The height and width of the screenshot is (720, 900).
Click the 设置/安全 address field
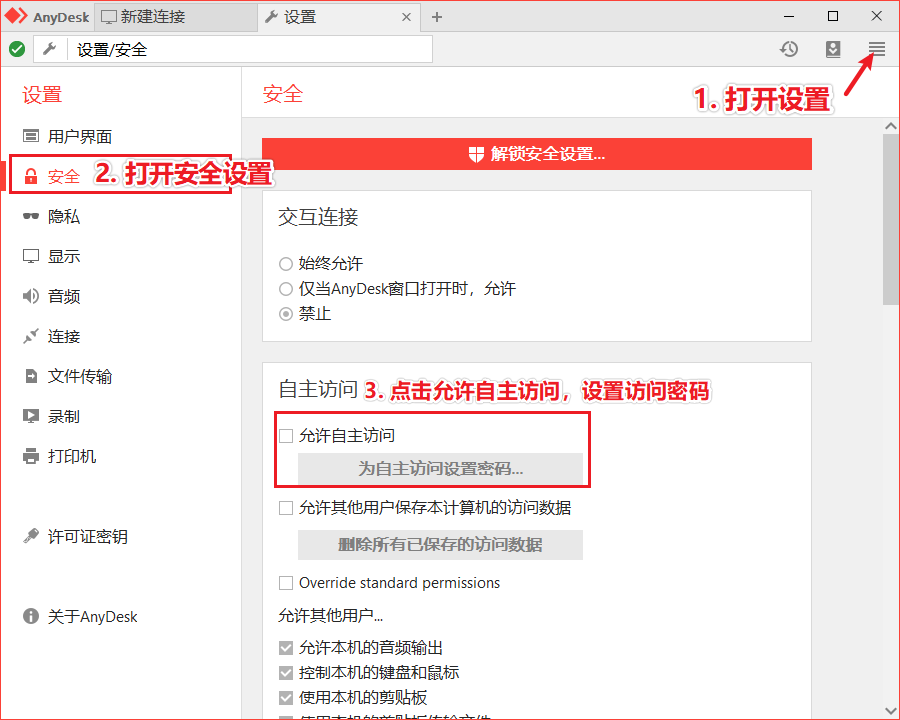coord(250,49)
